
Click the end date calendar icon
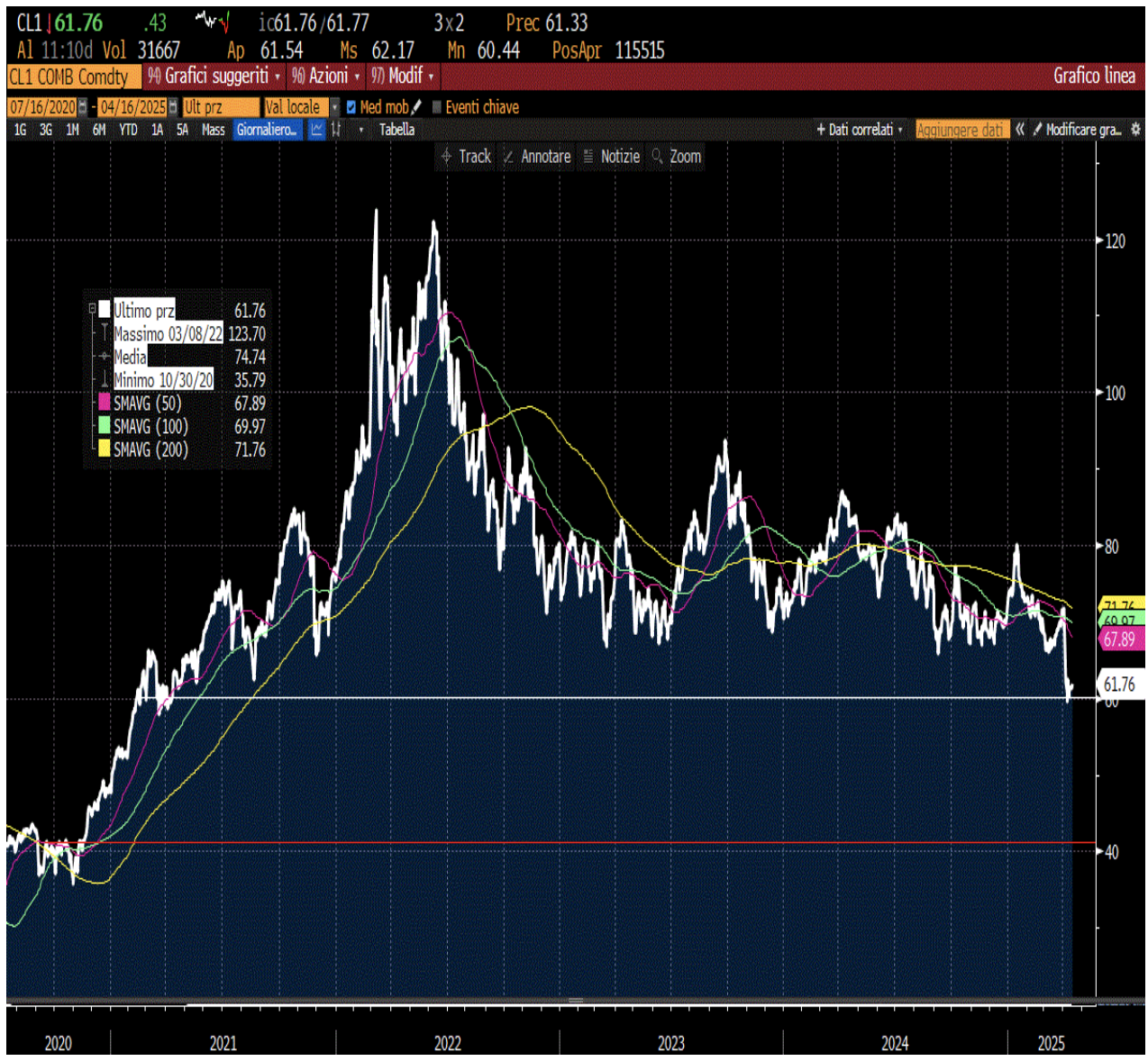[173, 107]
